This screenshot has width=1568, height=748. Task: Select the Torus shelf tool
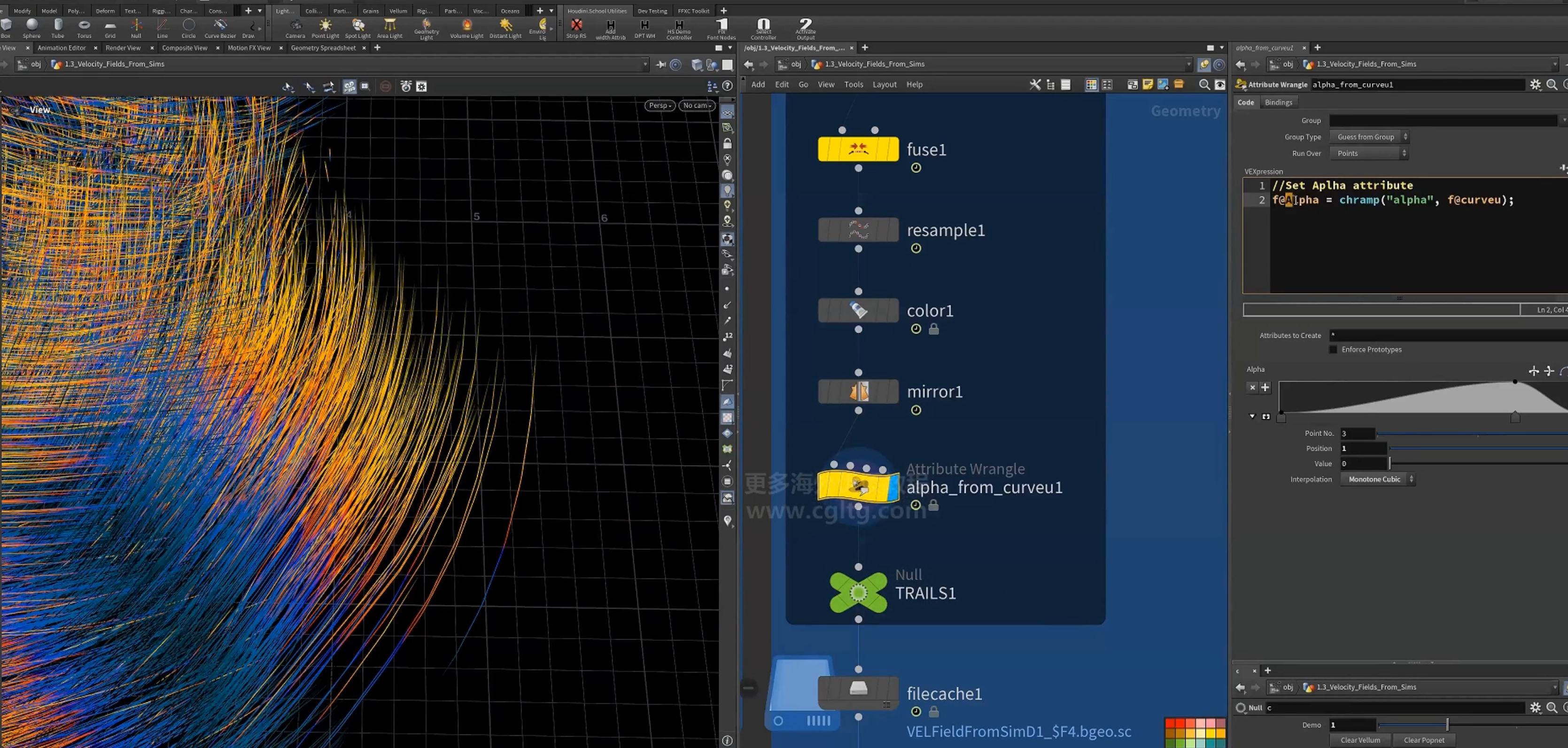(x=84, y=28)
